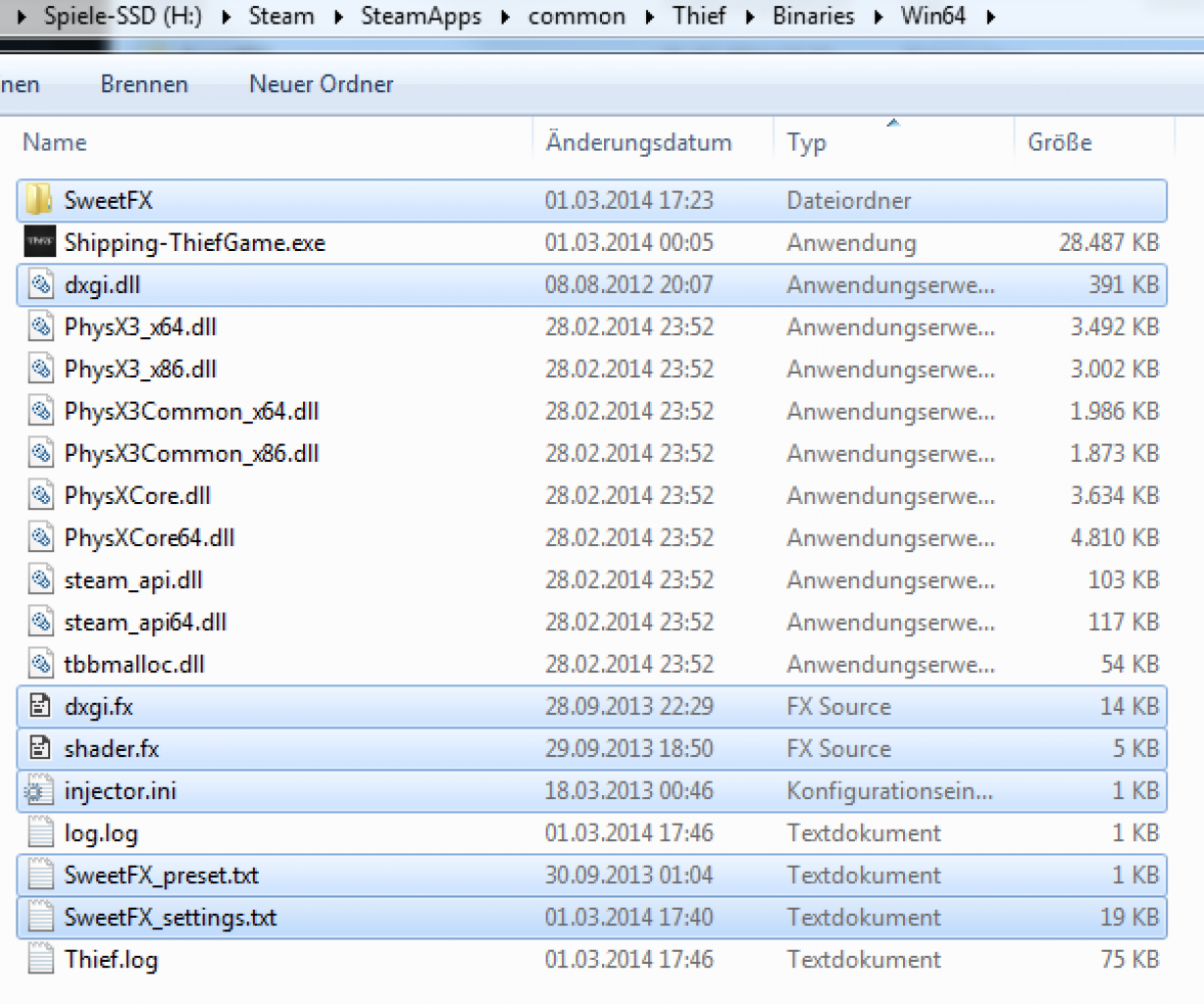The height and width of the screenshot is (1004, 1204).
Task: Select the file name tbbmalloc.dll
Action: [134, 664]
